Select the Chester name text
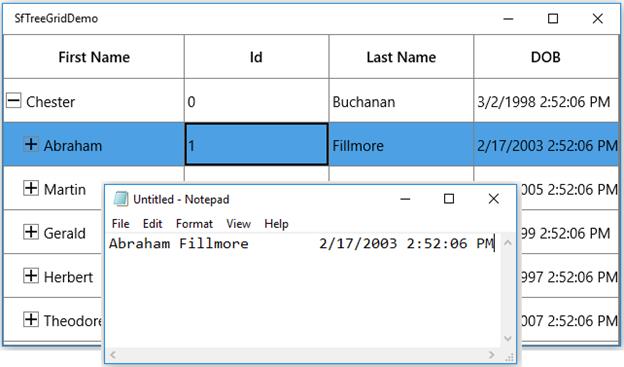The width and height of the screenshot is (624, 367). (x=51, y=102)
